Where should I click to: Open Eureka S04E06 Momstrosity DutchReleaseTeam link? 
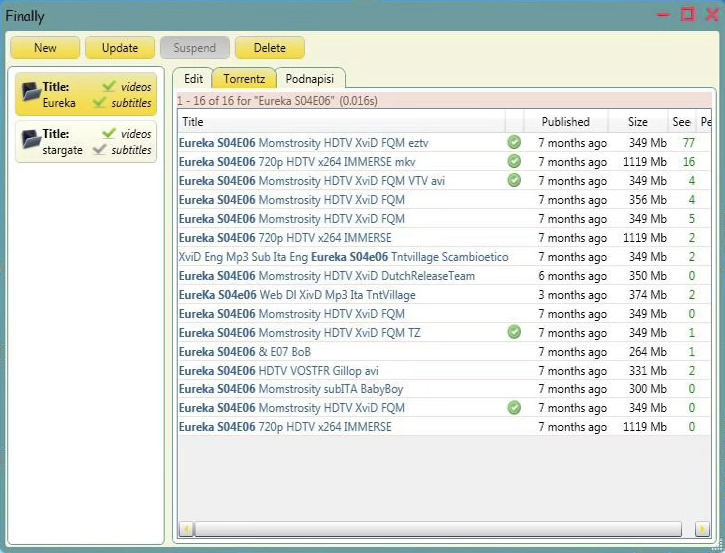pos(327,276)
